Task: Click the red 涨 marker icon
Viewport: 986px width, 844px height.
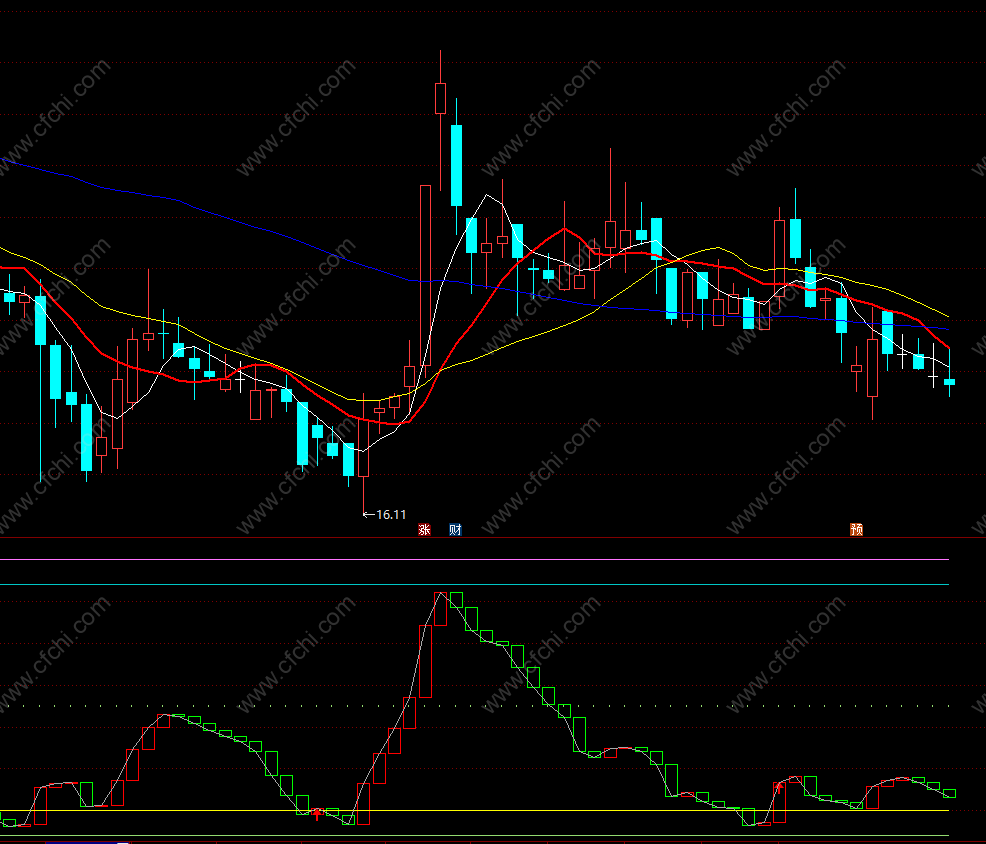Action: (424, 530)
